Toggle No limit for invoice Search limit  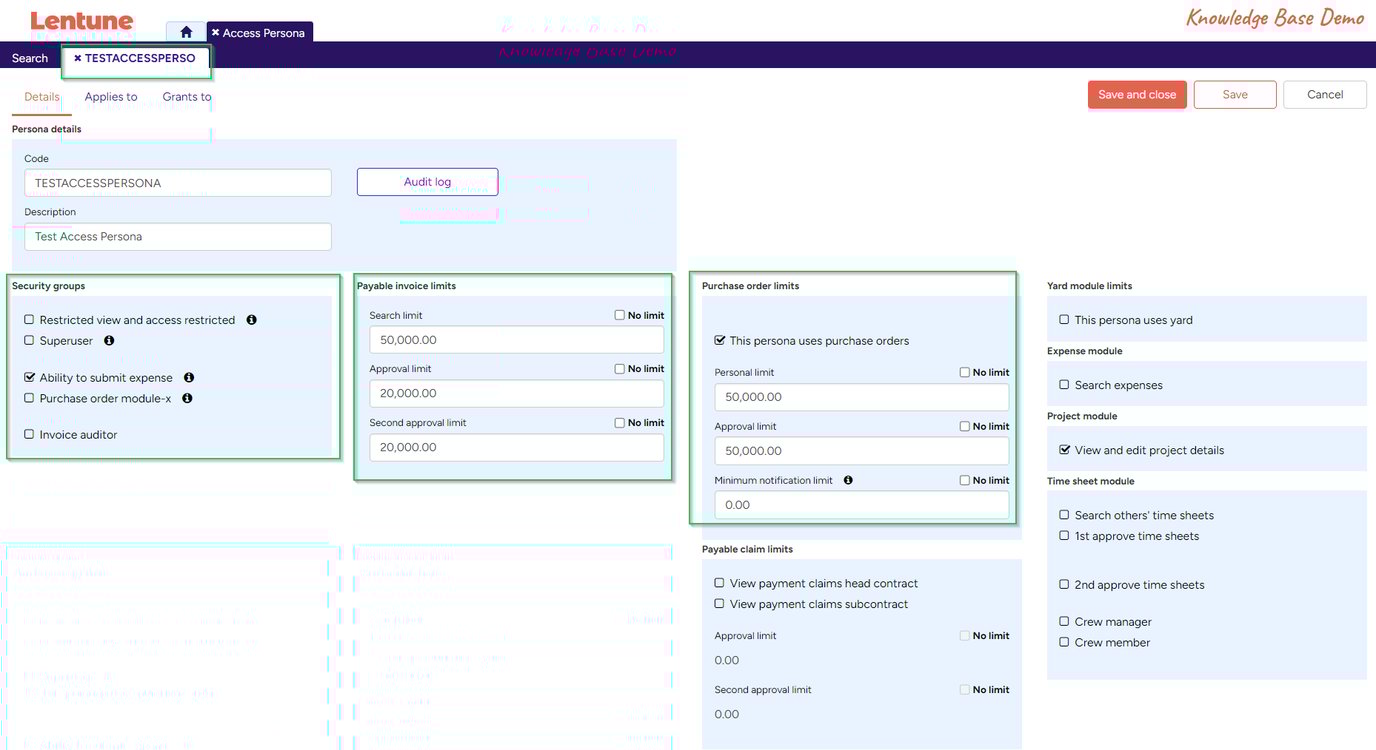620,316
